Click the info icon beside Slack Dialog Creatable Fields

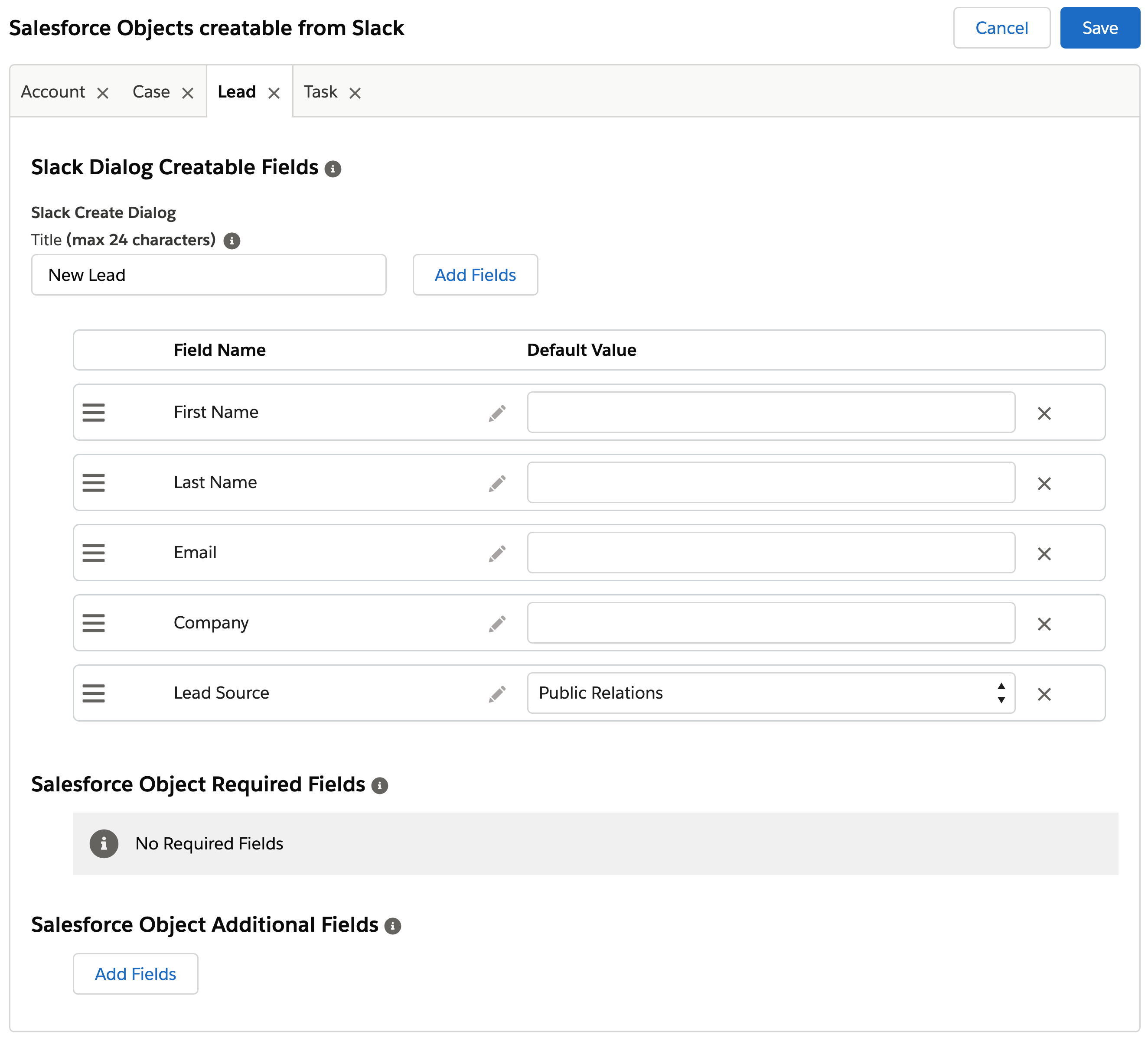tap(333, 169)
